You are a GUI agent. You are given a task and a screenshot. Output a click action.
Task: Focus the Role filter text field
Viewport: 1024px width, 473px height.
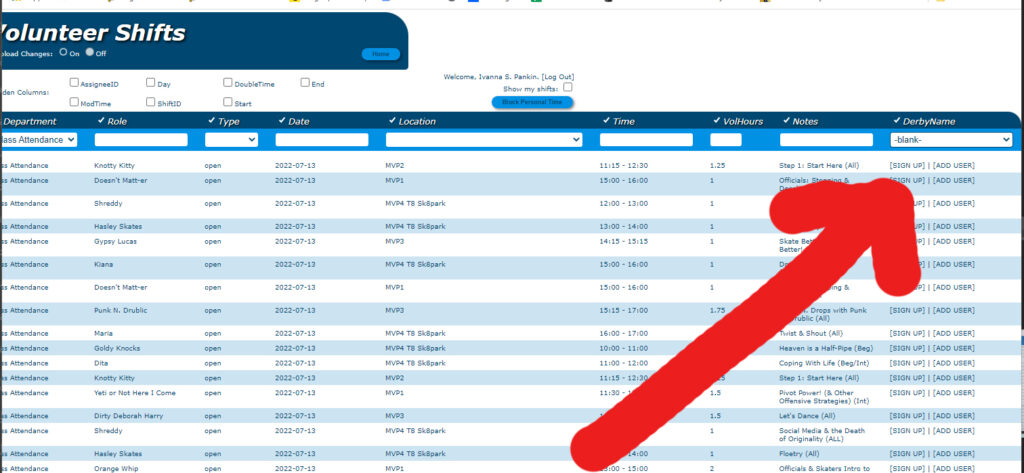(x=141, y=140)
